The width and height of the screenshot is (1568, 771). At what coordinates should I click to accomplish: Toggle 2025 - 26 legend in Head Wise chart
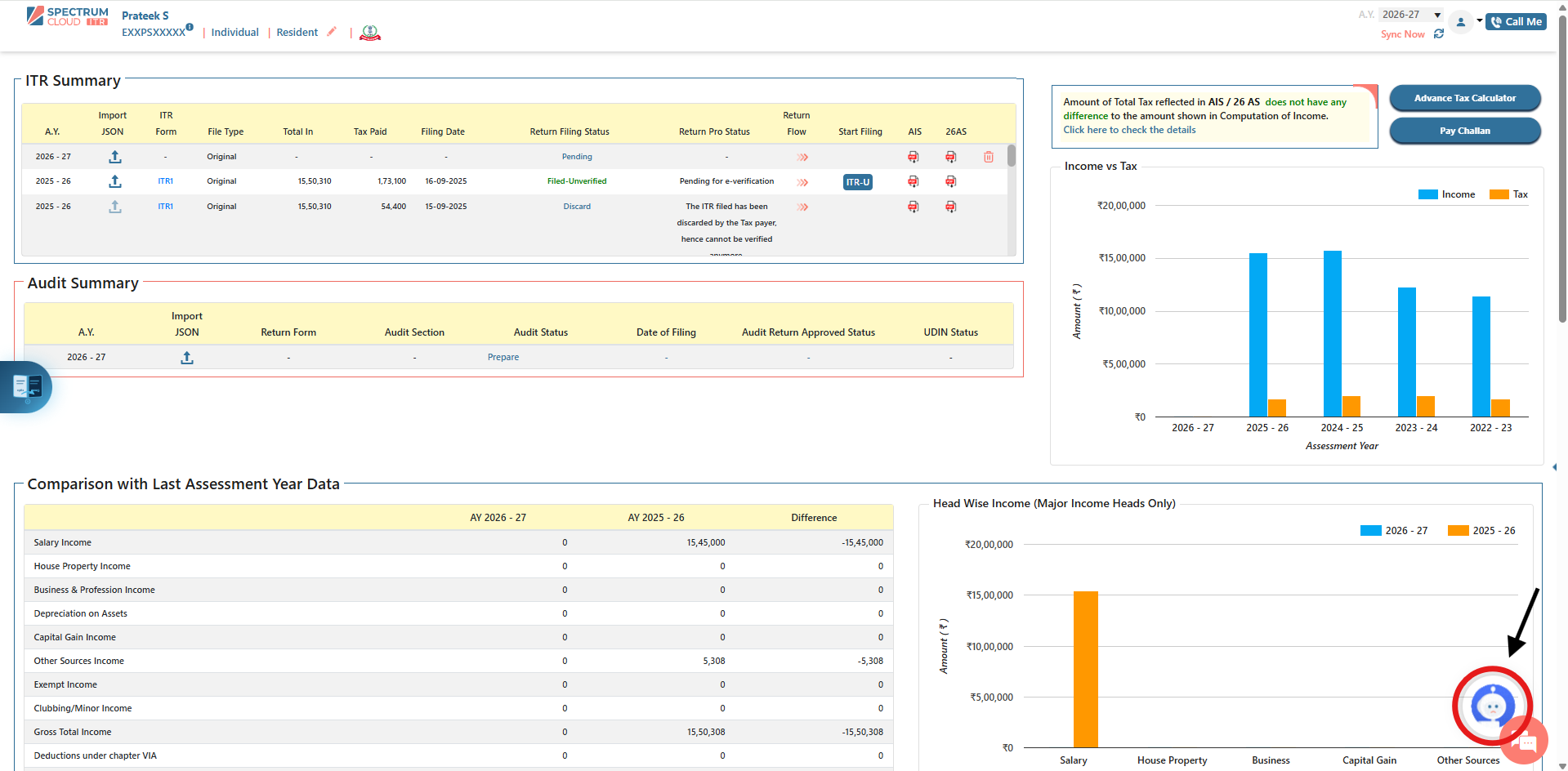click(1481, 531)
